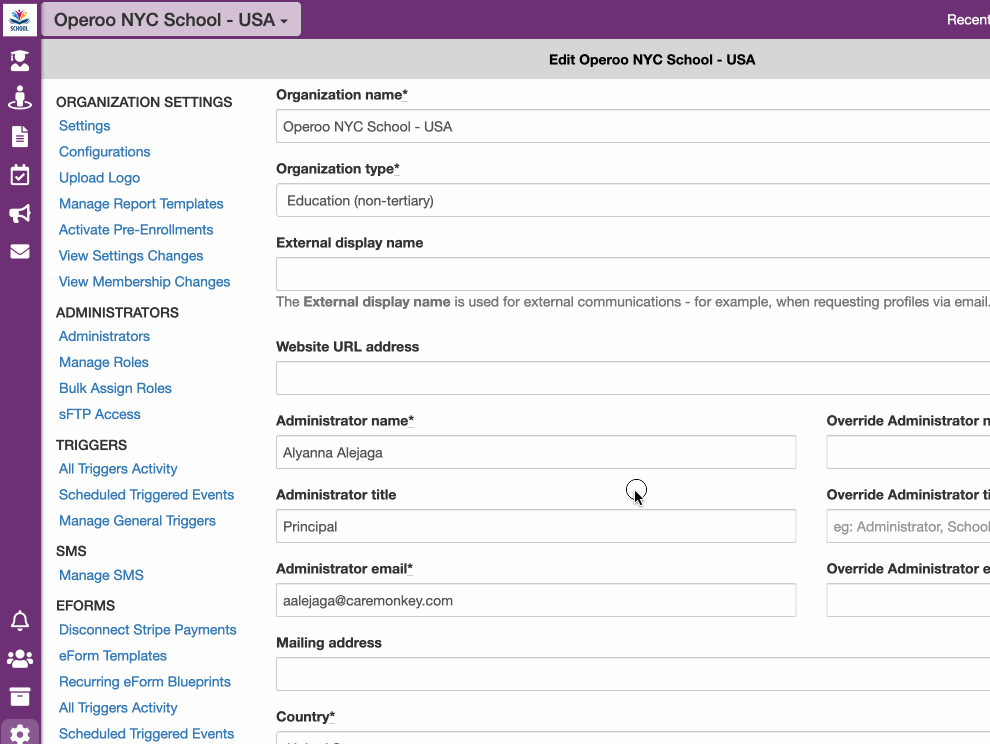This screenshot has height=744, width=990.
Task: Open the Organization type dropdown
Action: tap(633, 200)
